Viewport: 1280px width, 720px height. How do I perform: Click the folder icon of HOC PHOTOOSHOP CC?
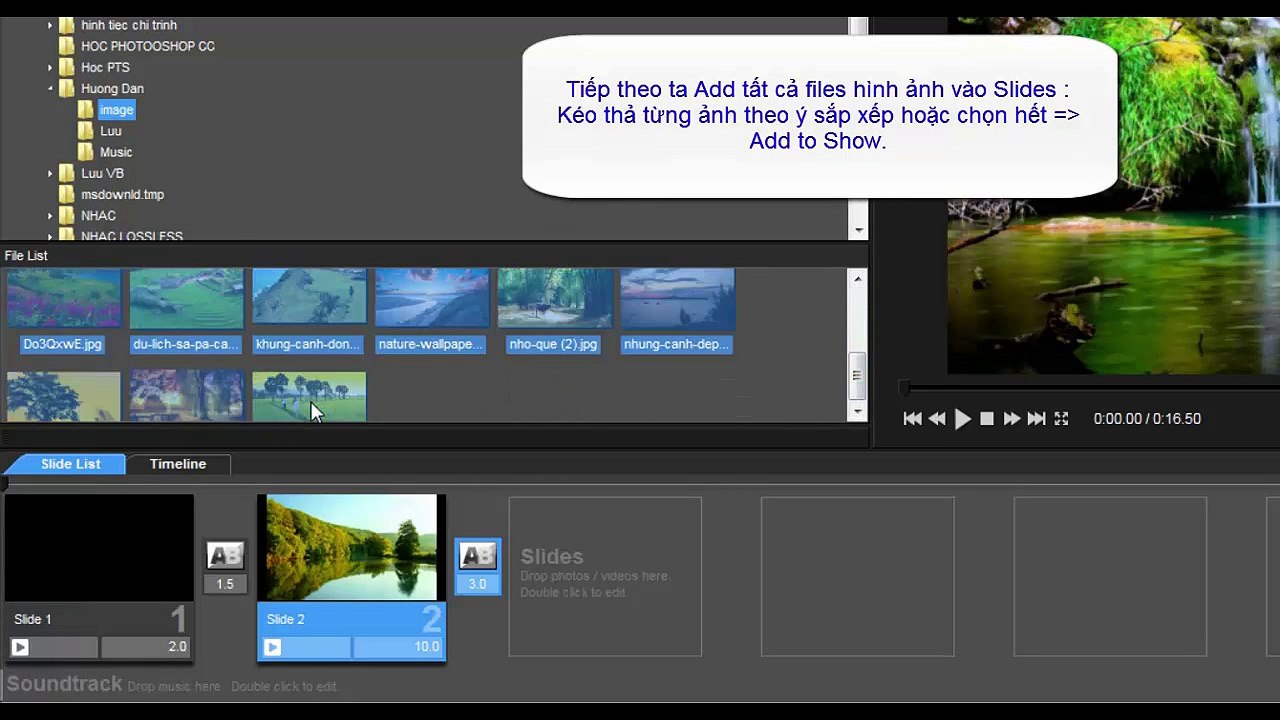[67, 46]
